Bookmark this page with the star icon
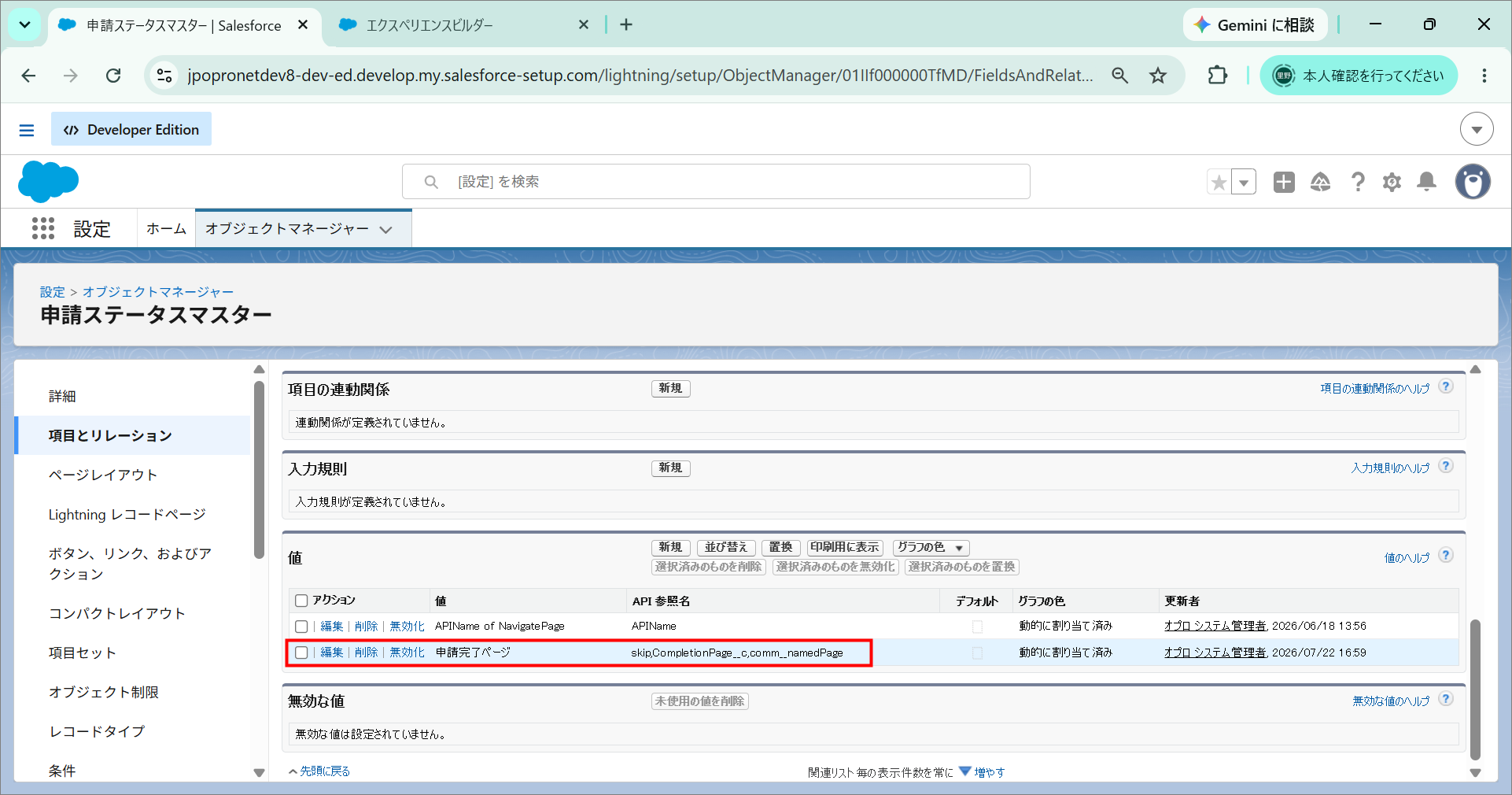Viewport: 1512px width, 795px height. tap(1158, 76)
